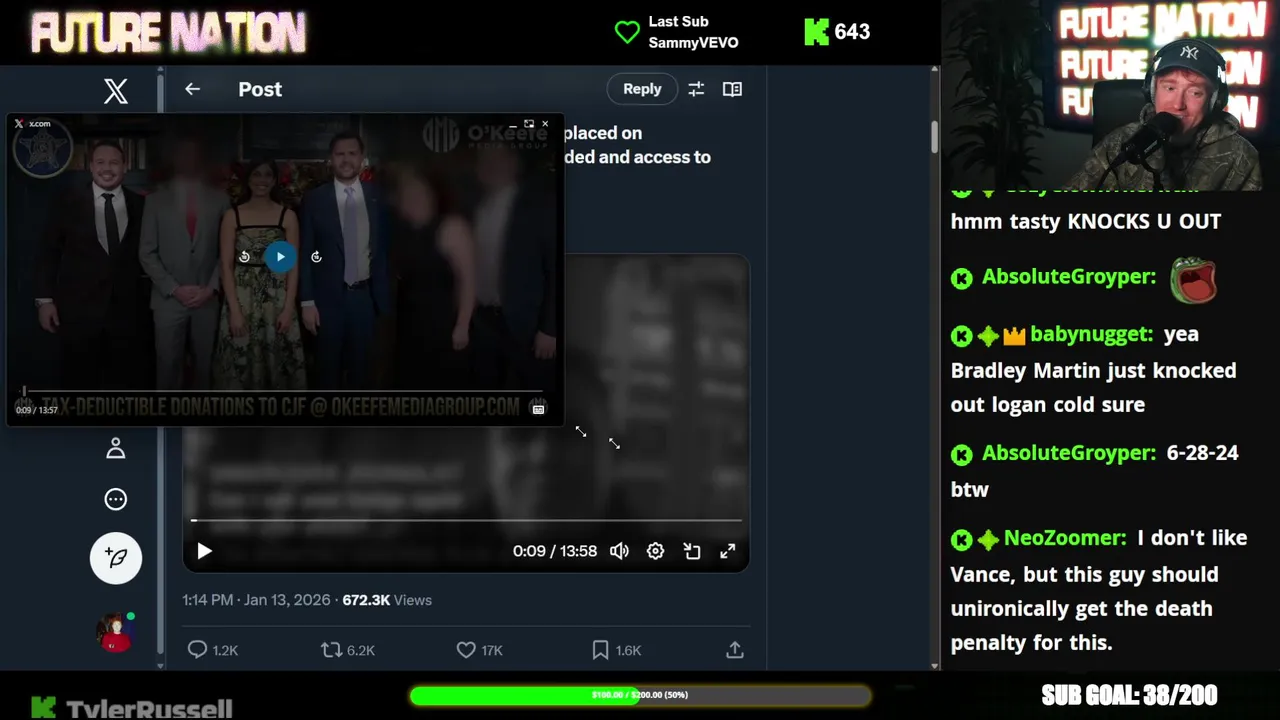Click the Kick logo next to 643

pos(816,32)
